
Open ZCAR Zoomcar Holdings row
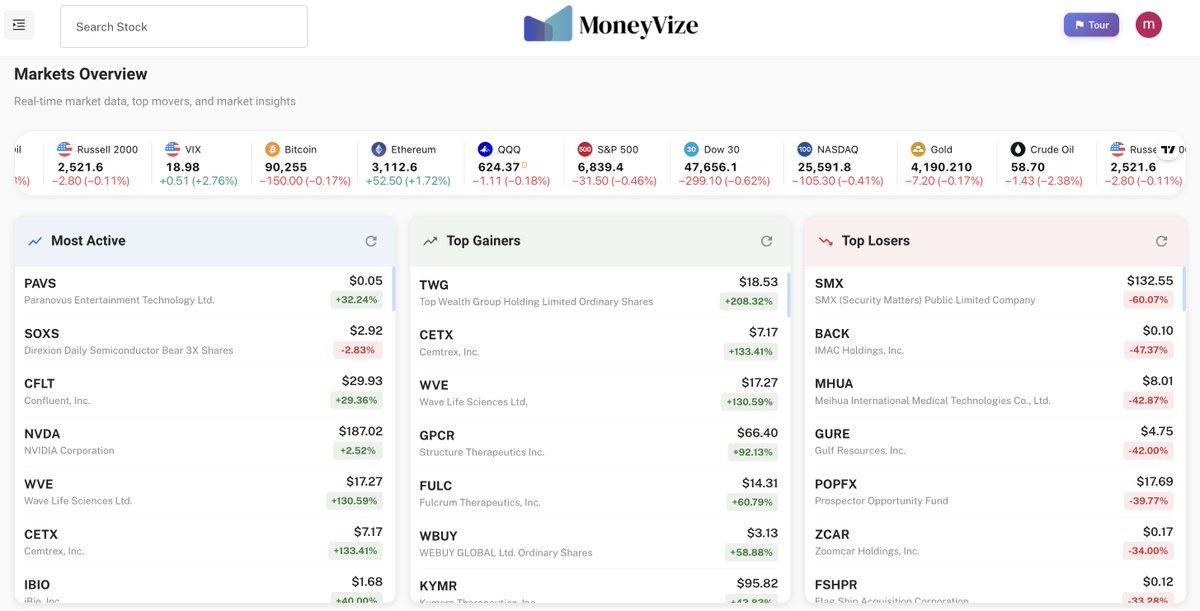[x=994, y=541]
